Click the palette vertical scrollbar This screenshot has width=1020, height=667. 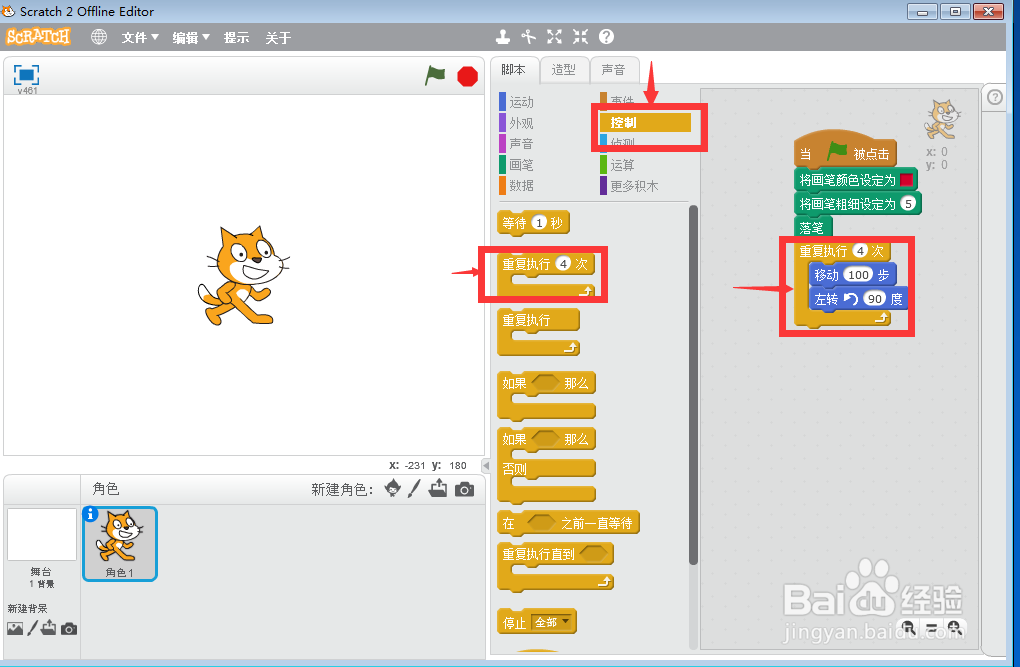(x=693, y=385)
